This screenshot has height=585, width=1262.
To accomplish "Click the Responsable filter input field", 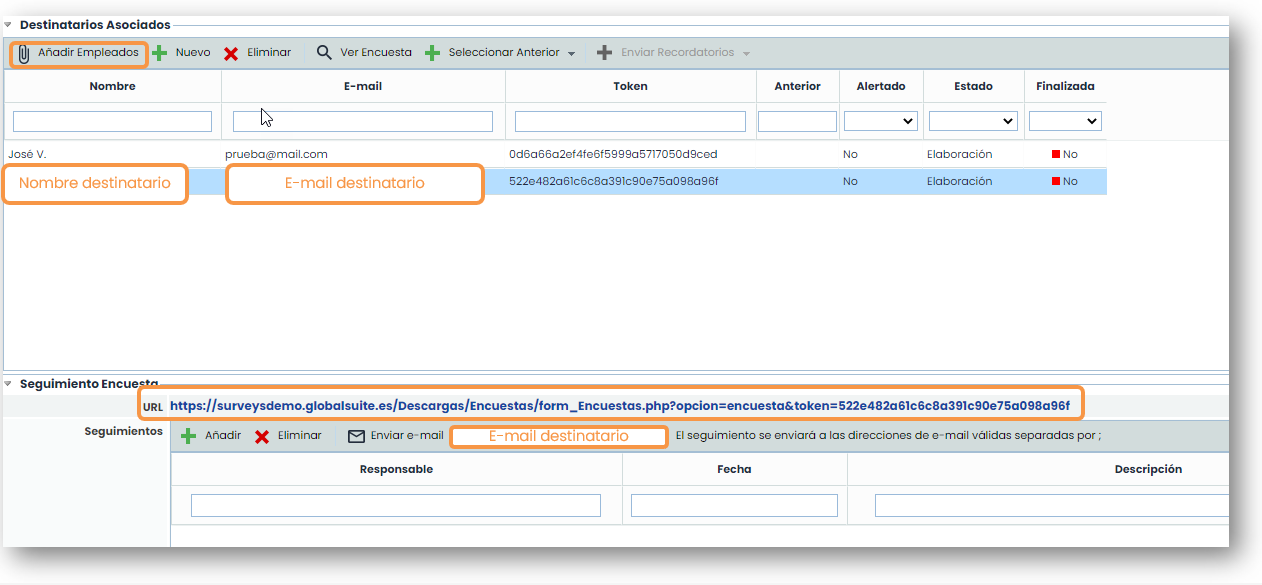I will point(395,505).
